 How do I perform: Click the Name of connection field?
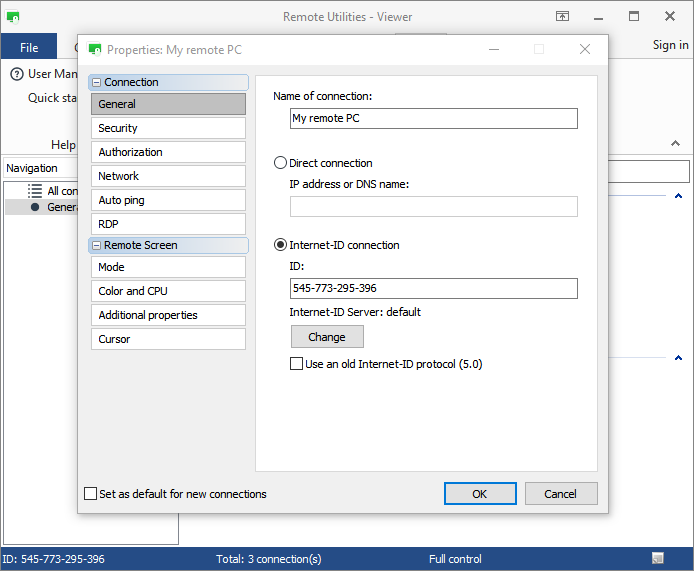(434, 119)
